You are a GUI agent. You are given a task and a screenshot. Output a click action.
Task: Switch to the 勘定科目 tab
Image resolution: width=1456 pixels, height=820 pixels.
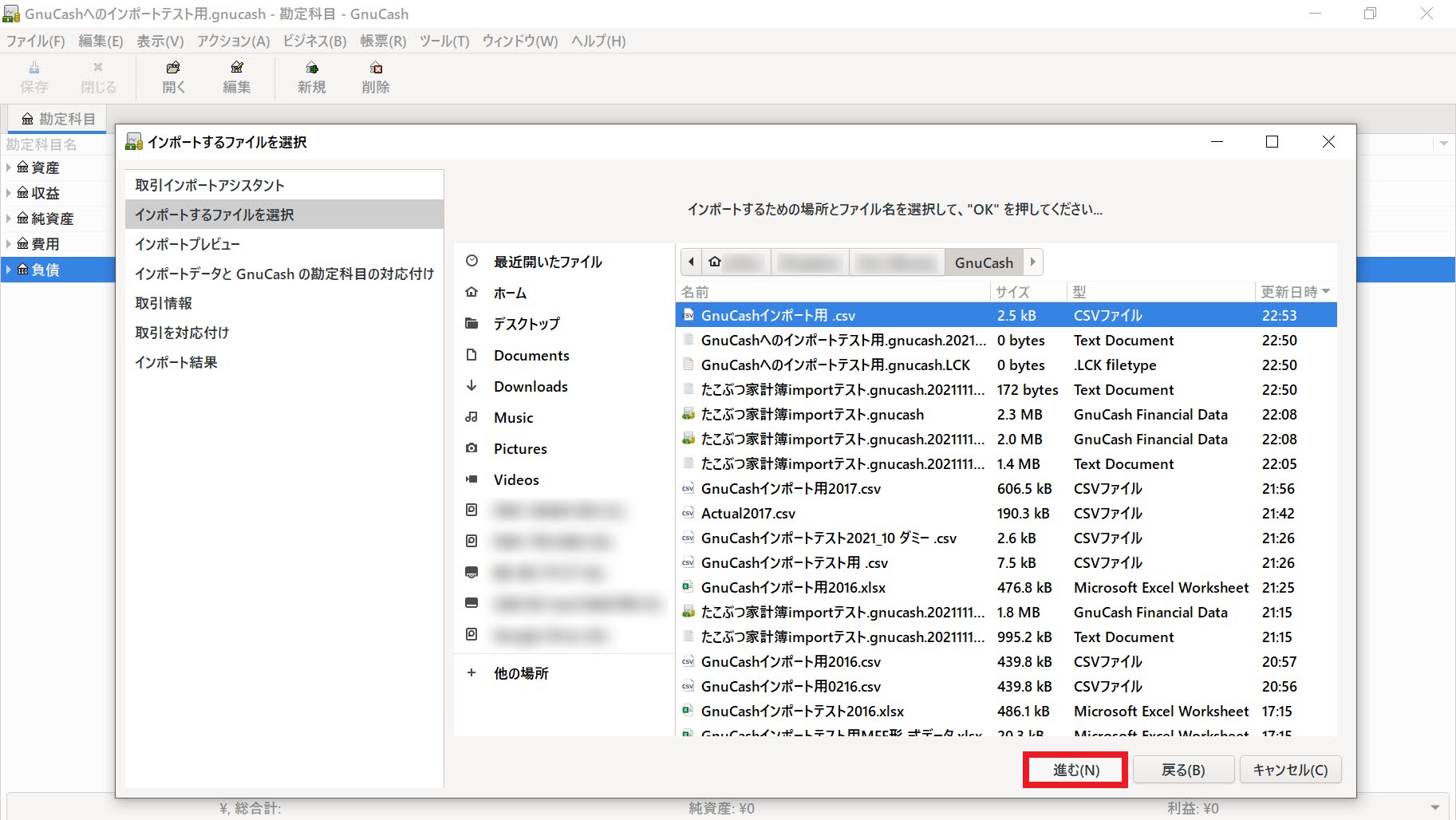coord(57,119)
